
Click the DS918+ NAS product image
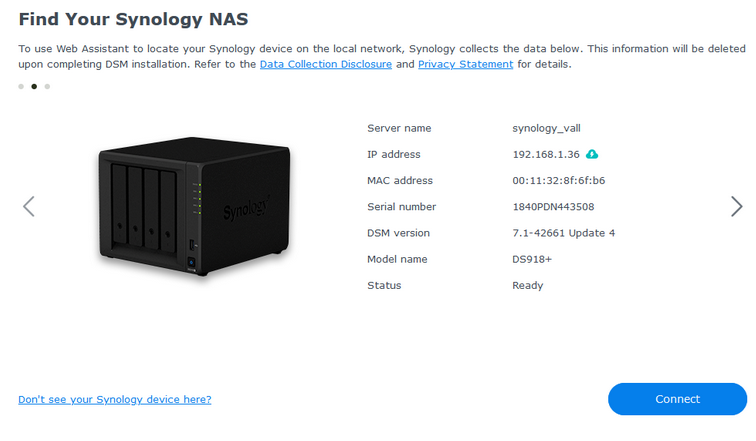point(194,209)
